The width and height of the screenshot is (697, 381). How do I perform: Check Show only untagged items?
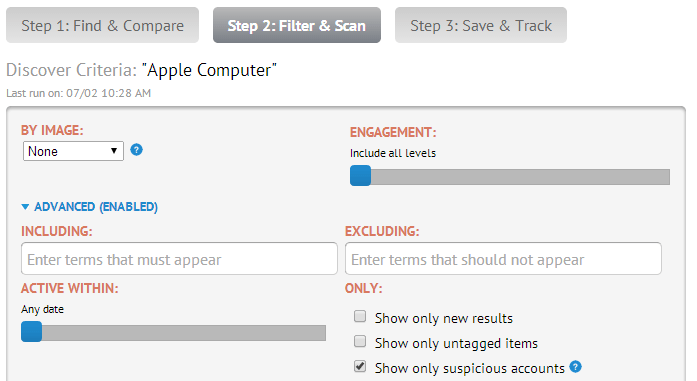pos(360,341)
